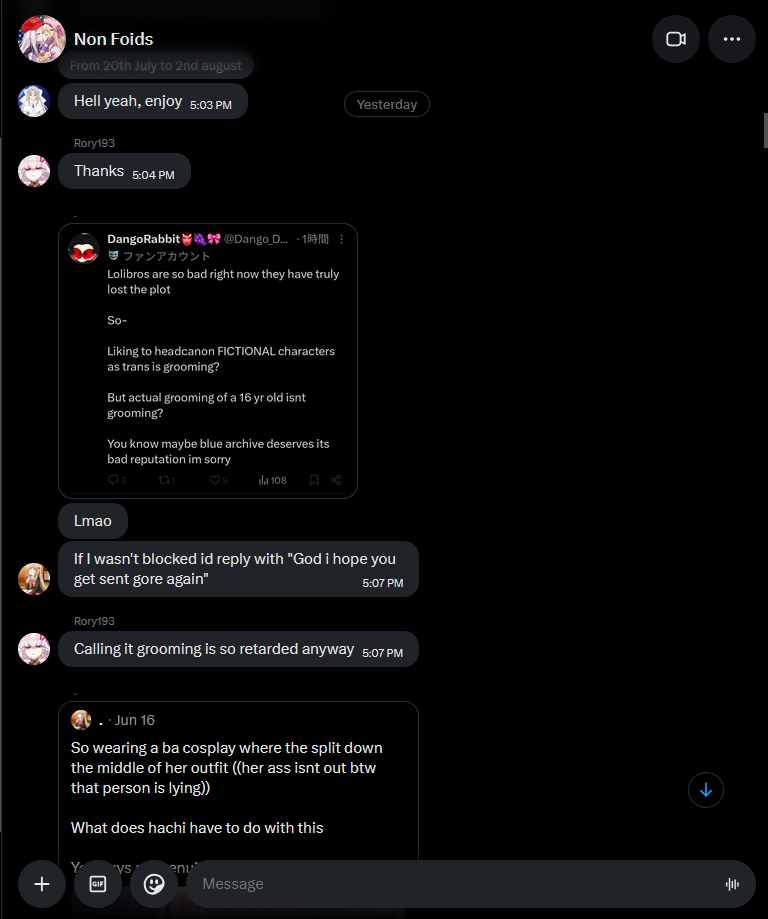Open Rory193's avatar beside Thanks message
The height and width of the screenshot is (919, 768).
pos(34,171)
